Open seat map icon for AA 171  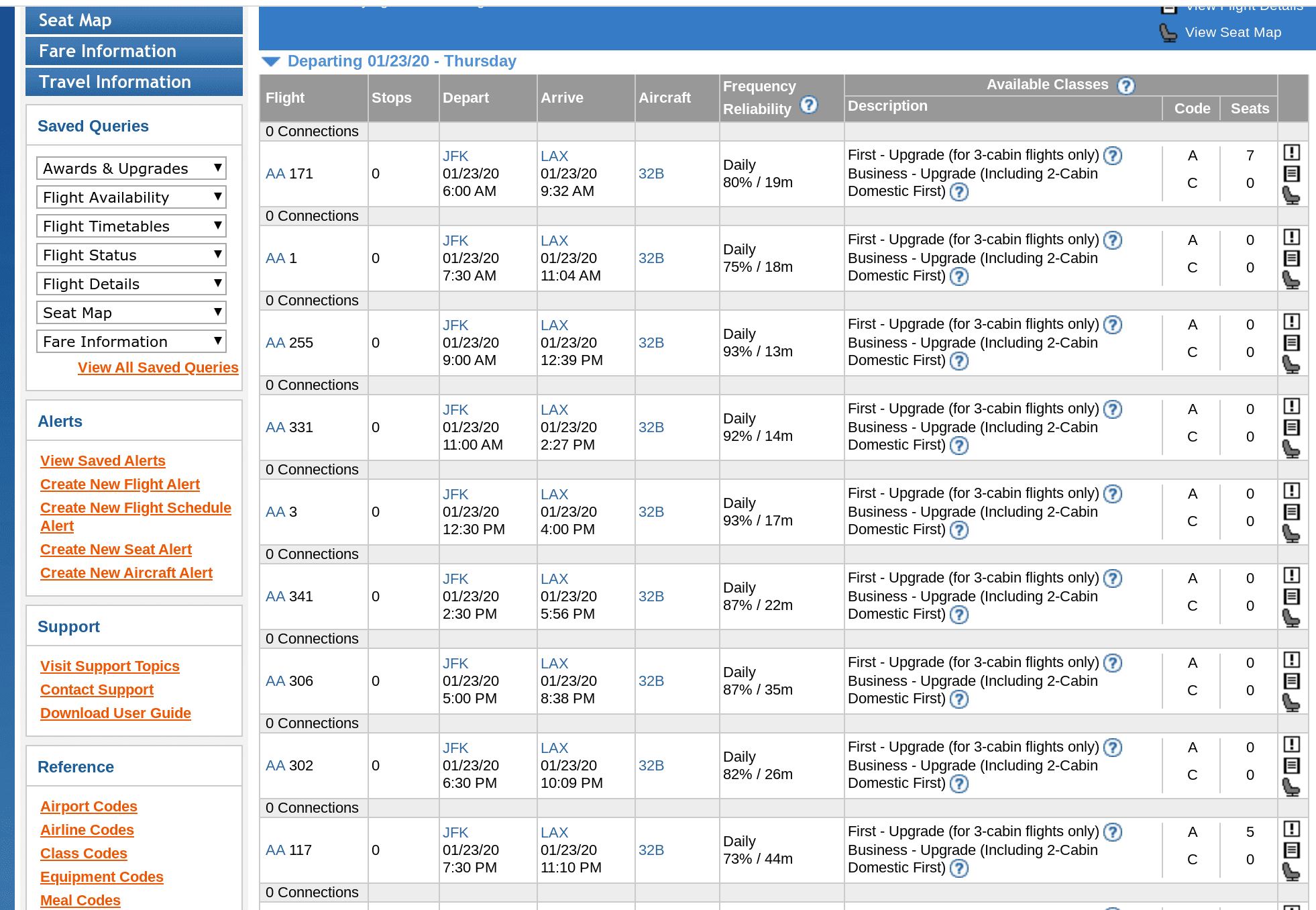[1291, 195]
